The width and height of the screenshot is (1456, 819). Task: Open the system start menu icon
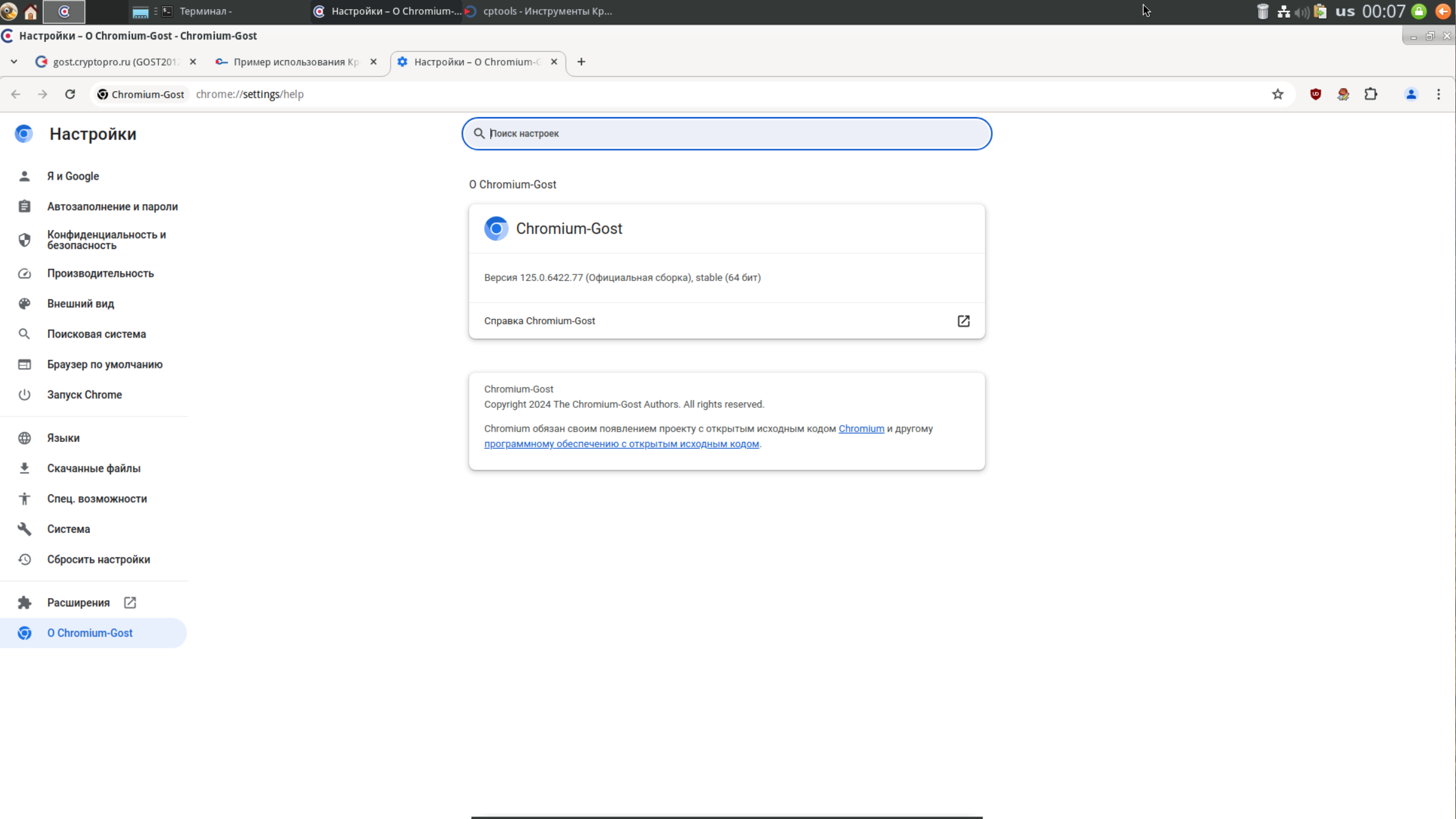click(9, 11)
